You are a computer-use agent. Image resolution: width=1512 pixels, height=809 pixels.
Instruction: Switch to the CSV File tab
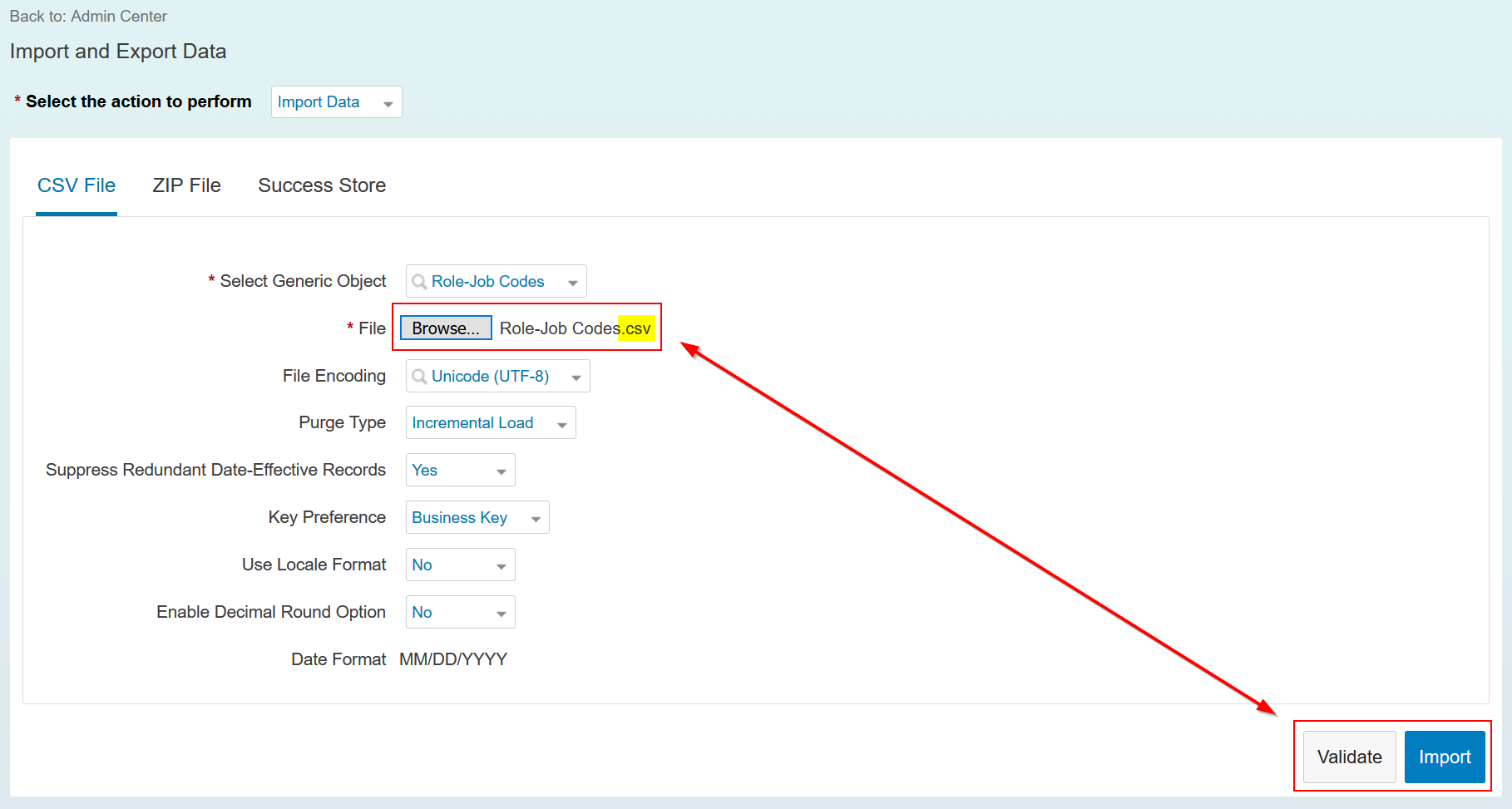click(x=77, y=185)
